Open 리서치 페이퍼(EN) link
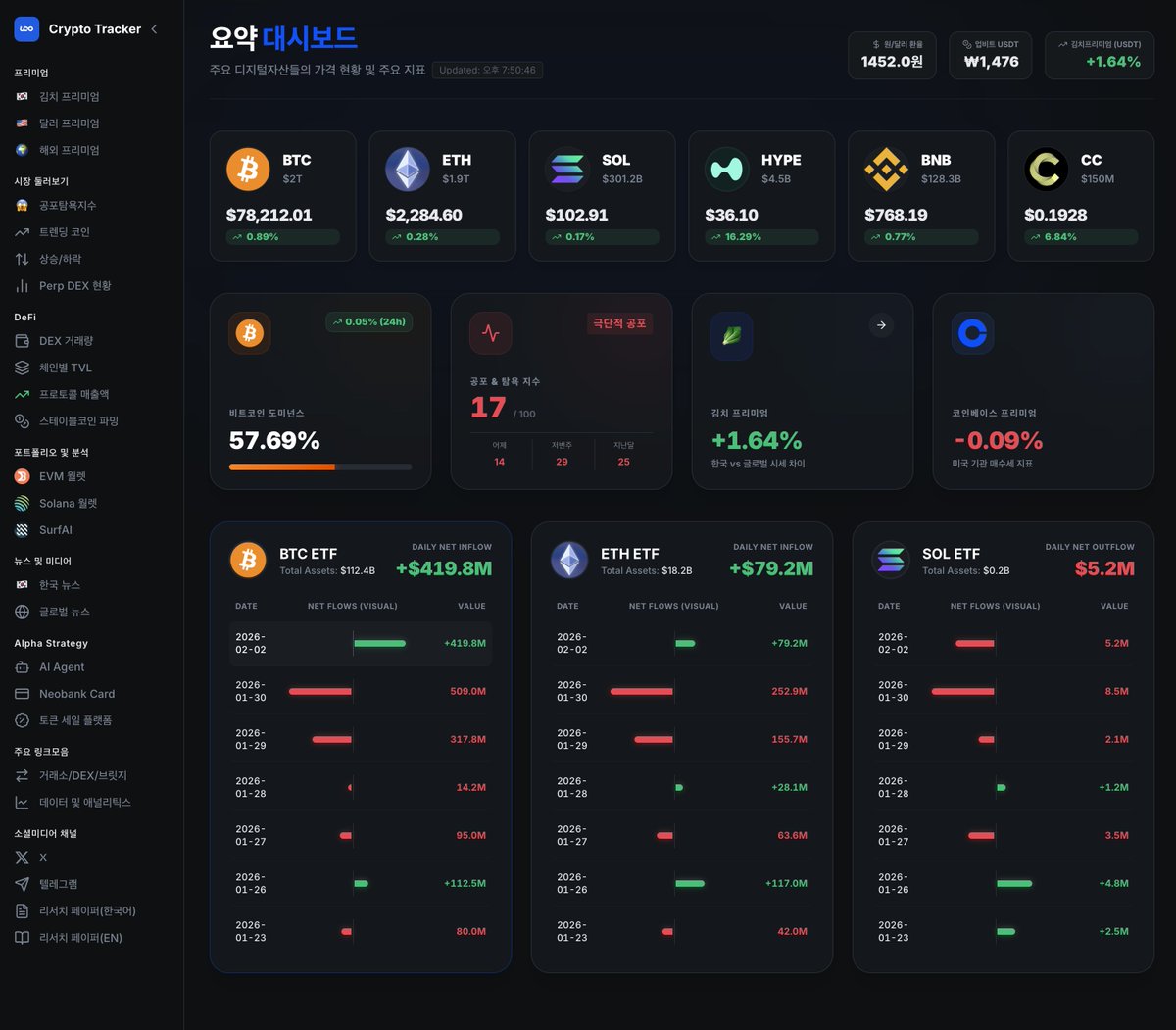This screenshot has width=1176, height=1030. click(x=69, y=938)
